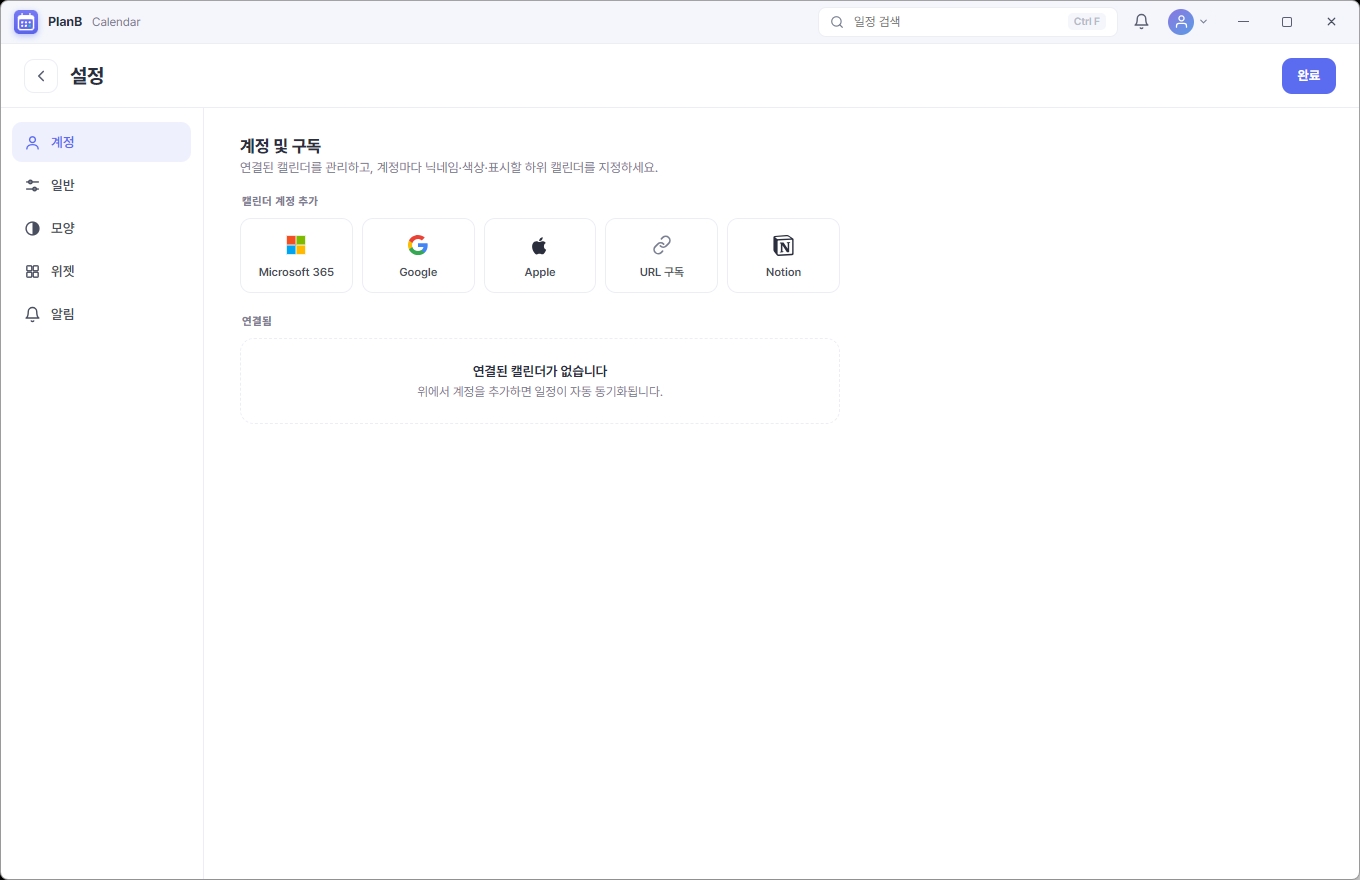Select the 계정 settings tab
This screenshot has width=1360, height=880.
(101, 142)
